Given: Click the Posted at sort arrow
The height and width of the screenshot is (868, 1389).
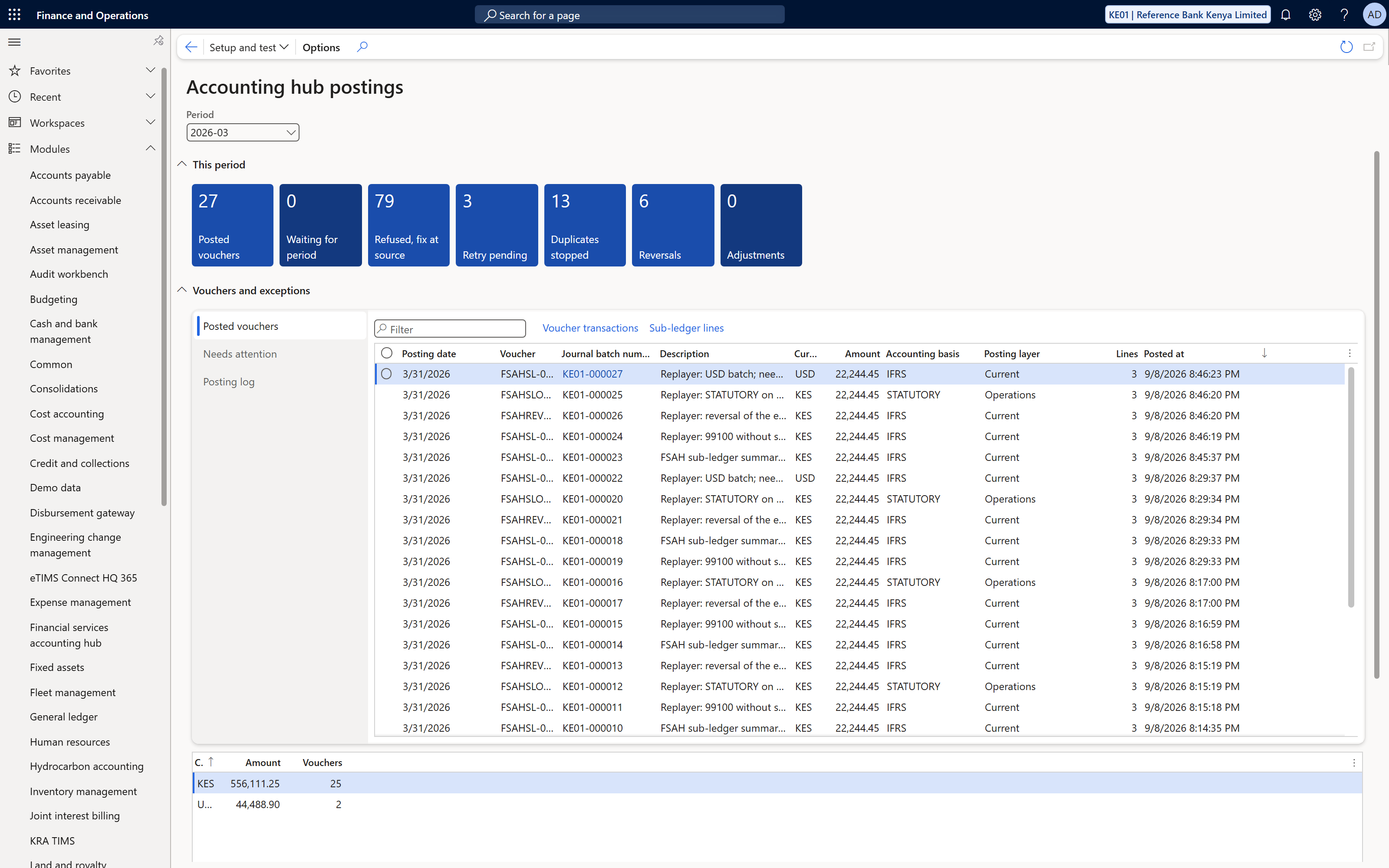Looking at the screenshot, I should [x=1264, y=353].
